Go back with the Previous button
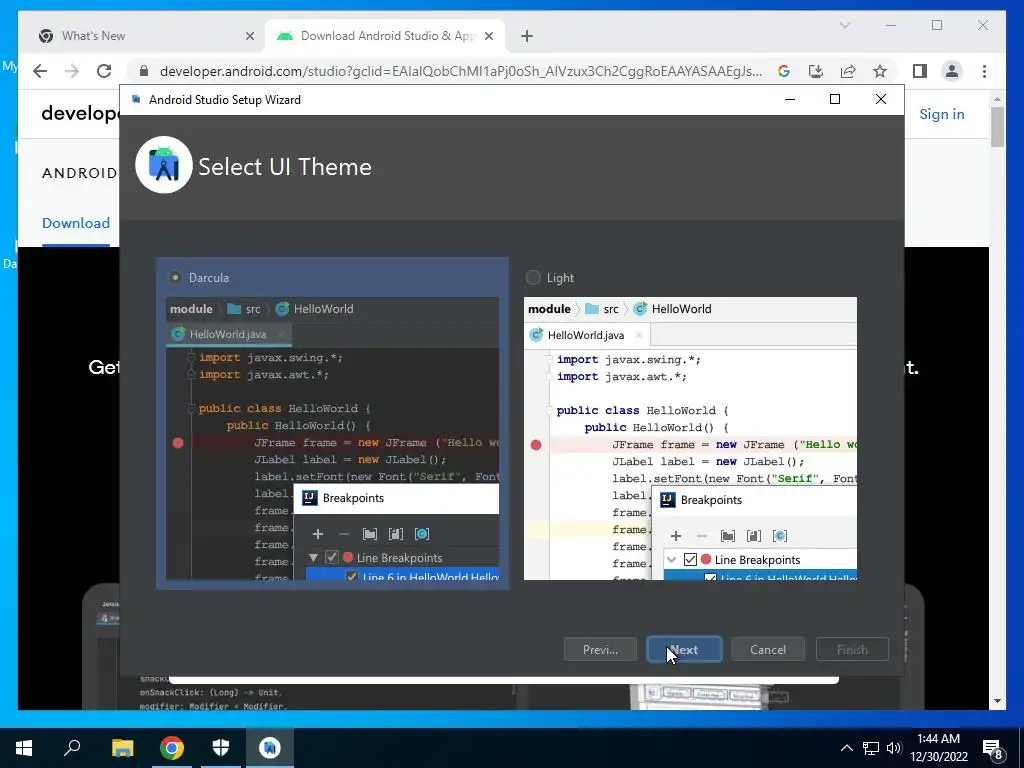 coord(600,650)
